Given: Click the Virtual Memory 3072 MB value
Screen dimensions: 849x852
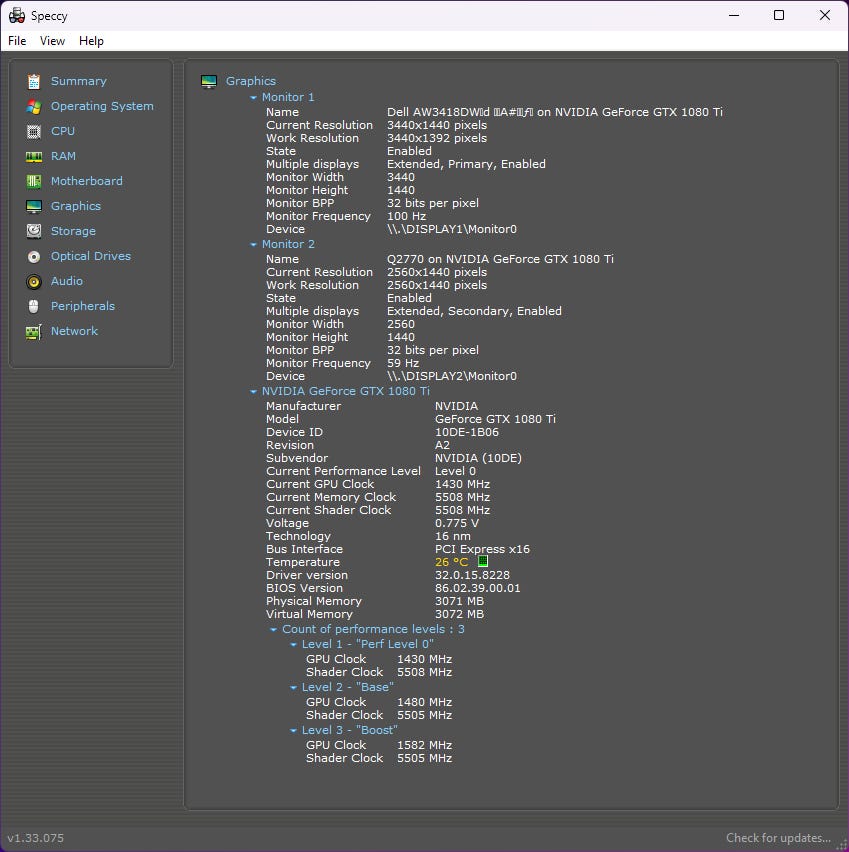Looking at the screenshot, I should point(459,614).
